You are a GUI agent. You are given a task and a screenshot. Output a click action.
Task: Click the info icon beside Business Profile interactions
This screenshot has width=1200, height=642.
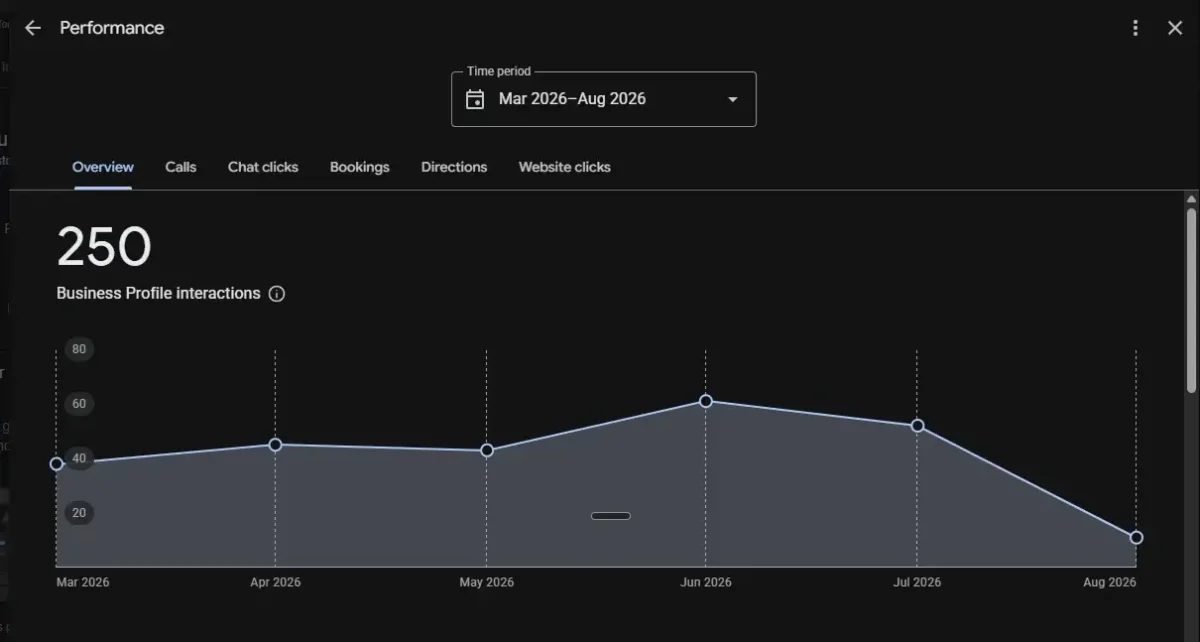277,294
